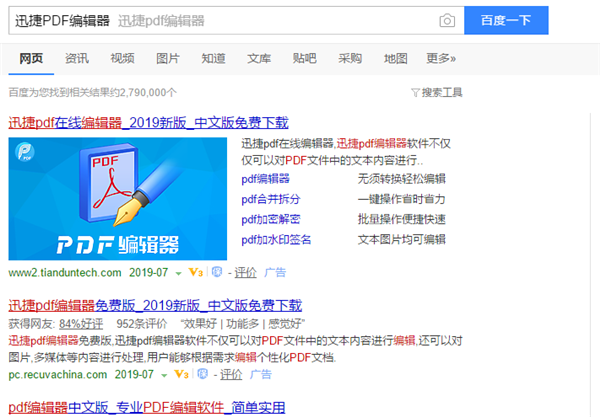Switch to the 资讯 tab

[x=77, y=59]
